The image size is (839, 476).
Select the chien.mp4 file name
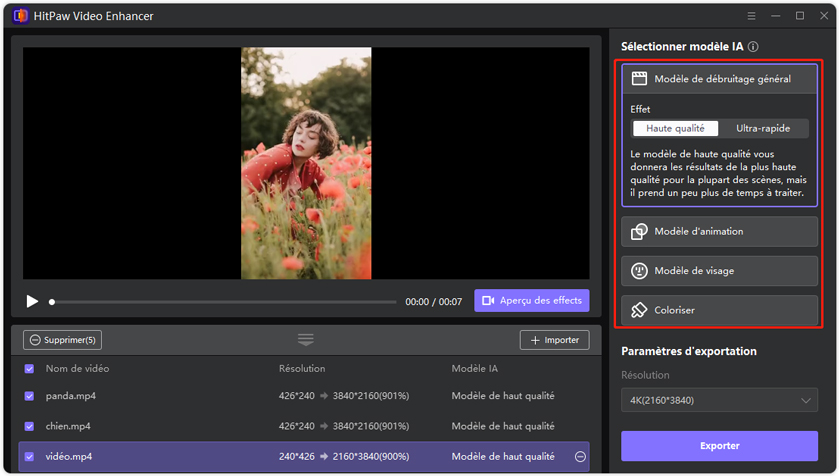point(68,426)
